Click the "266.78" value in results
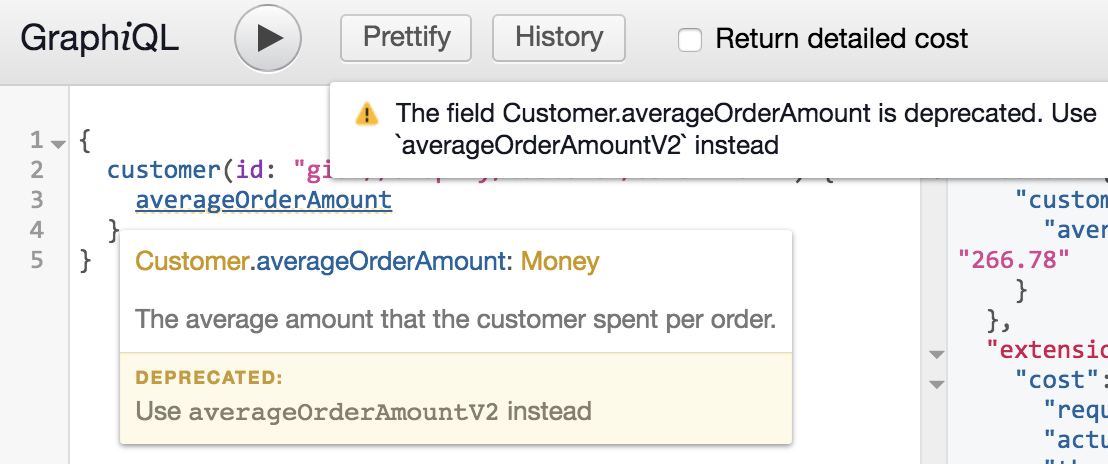The height and width of the screenshot is (464, 1108). [x=1013, y=261]
